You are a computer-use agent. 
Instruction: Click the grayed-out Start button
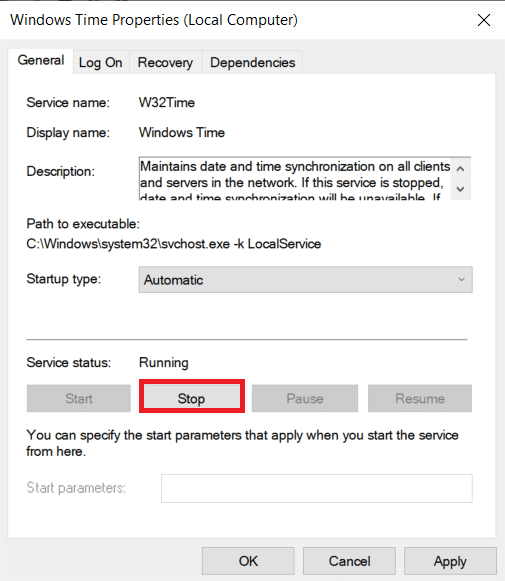click(x=79, y=398)
